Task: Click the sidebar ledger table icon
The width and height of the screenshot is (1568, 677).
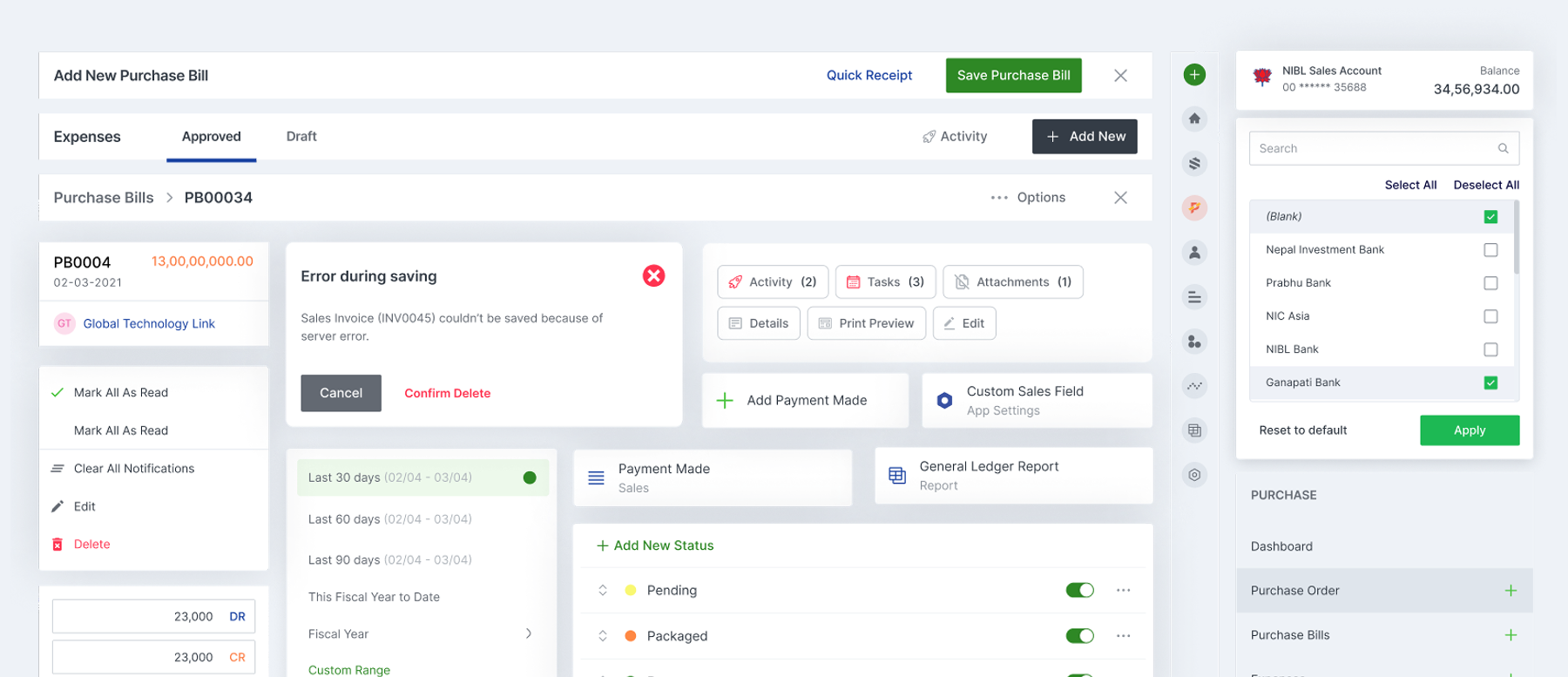Action: coord(1194,430)
